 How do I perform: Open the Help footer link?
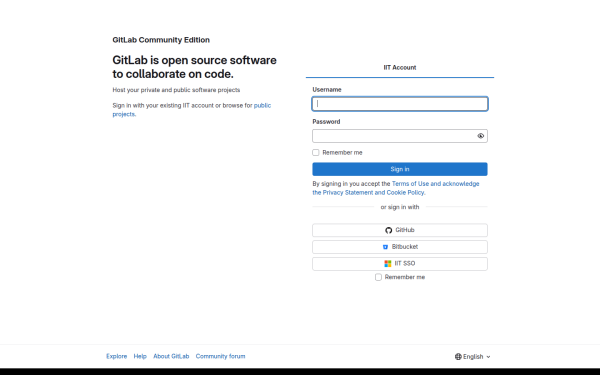140,356
